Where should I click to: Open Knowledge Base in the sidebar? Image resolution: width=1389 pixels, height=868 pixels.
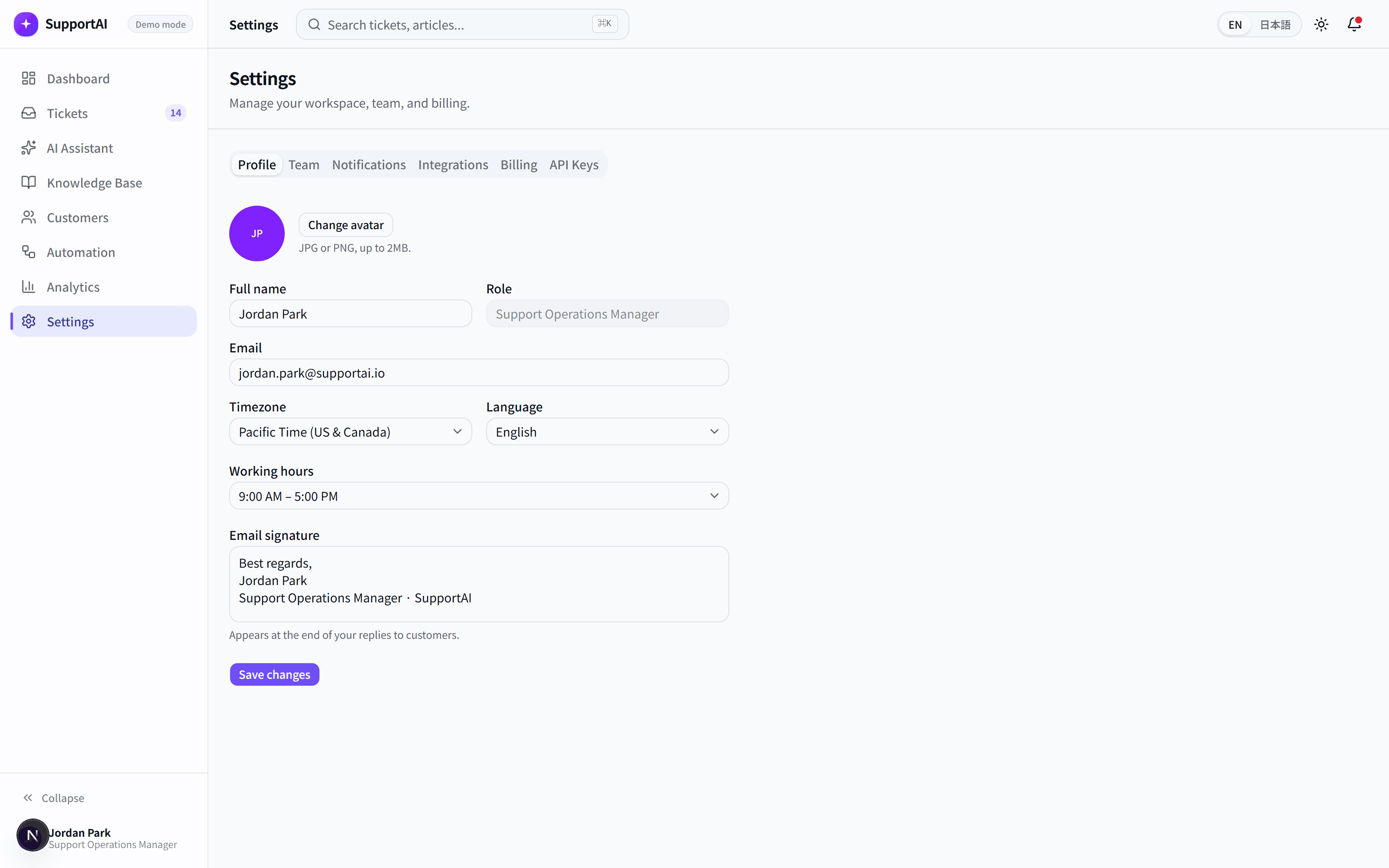(103, 183)
